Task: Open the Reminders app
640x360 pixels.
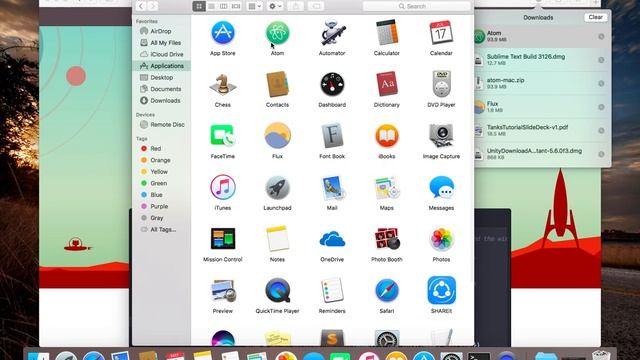Action: click(x=332, y=290)
